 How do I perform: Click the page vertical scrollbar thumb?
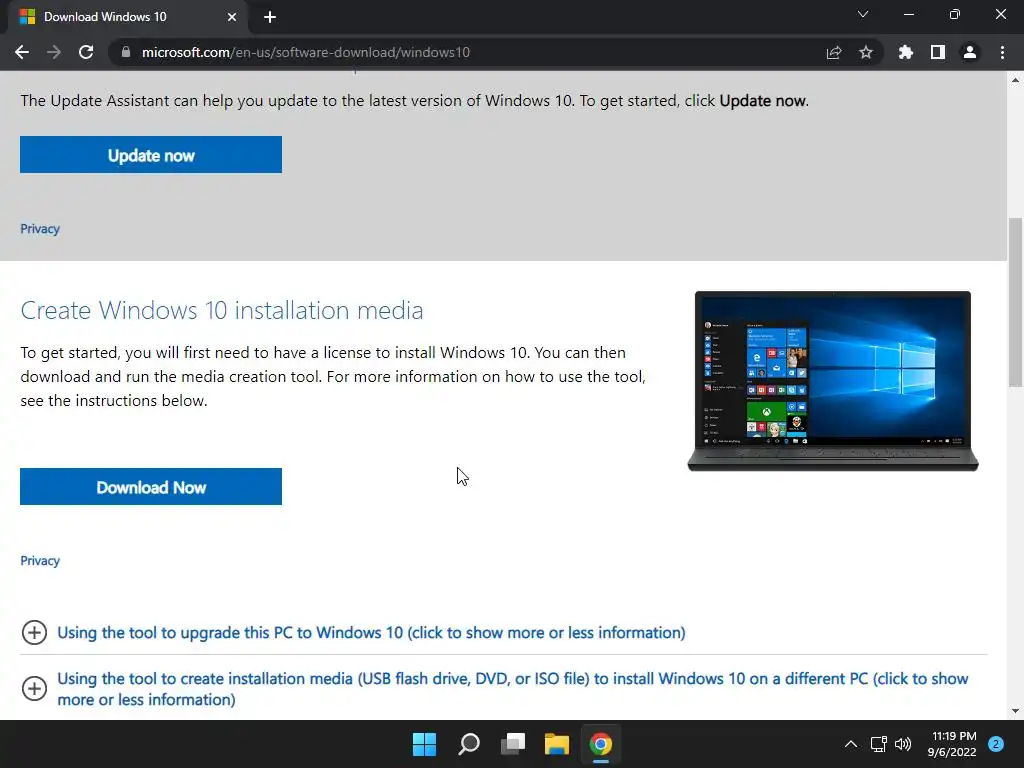1015,302
